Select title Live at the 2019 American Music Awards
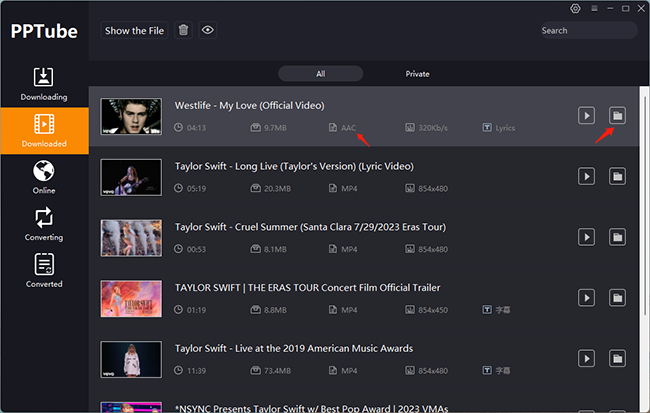The height and width of the screenshot is (413, 650). click(x=294, y=348)
